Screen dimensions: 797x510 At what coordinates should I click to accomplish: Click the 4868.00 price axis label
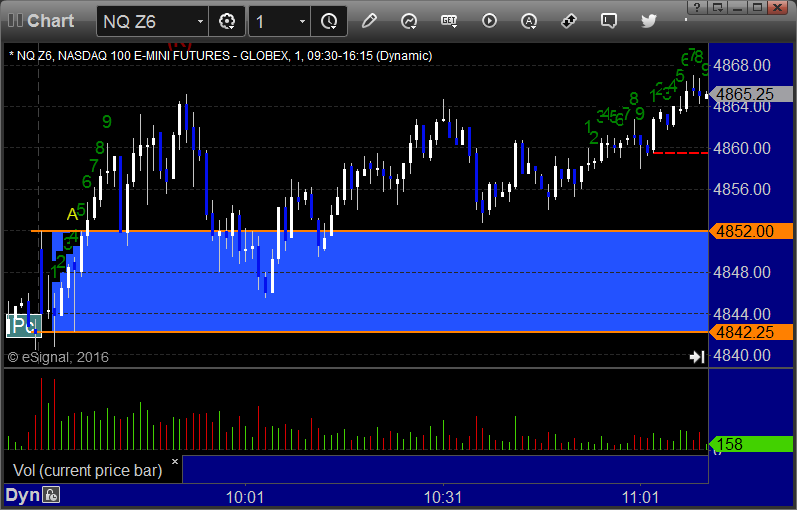pos(742,65)
